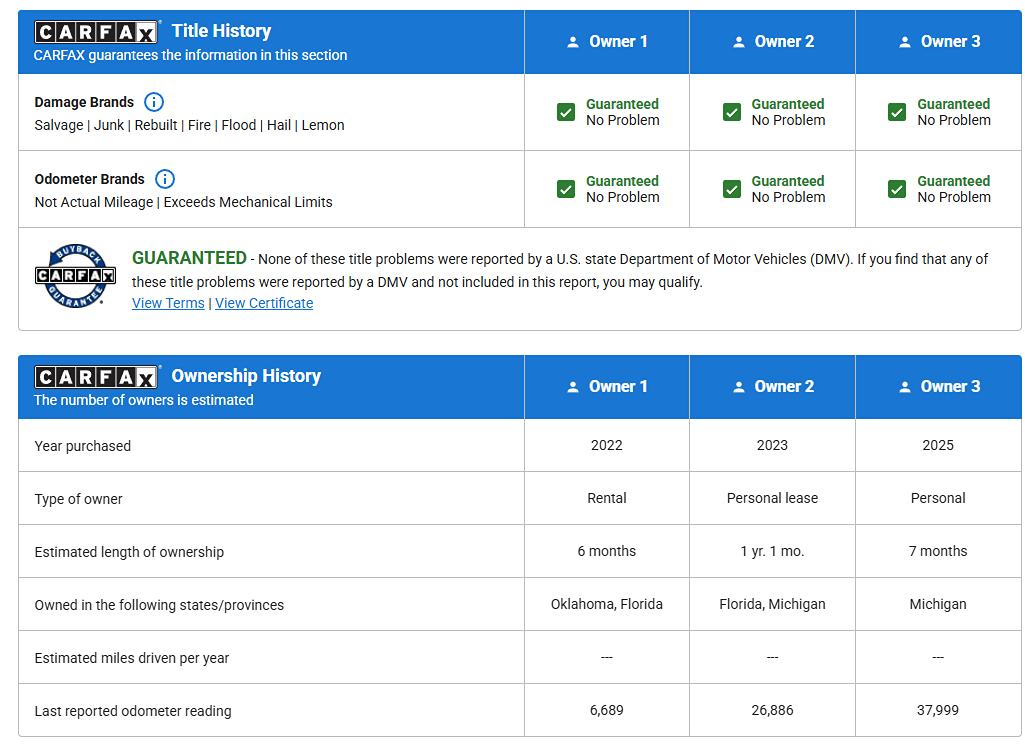Click the Oklahoma, Florida states cell
This screenshot has height=751, width=1025.
607,604
